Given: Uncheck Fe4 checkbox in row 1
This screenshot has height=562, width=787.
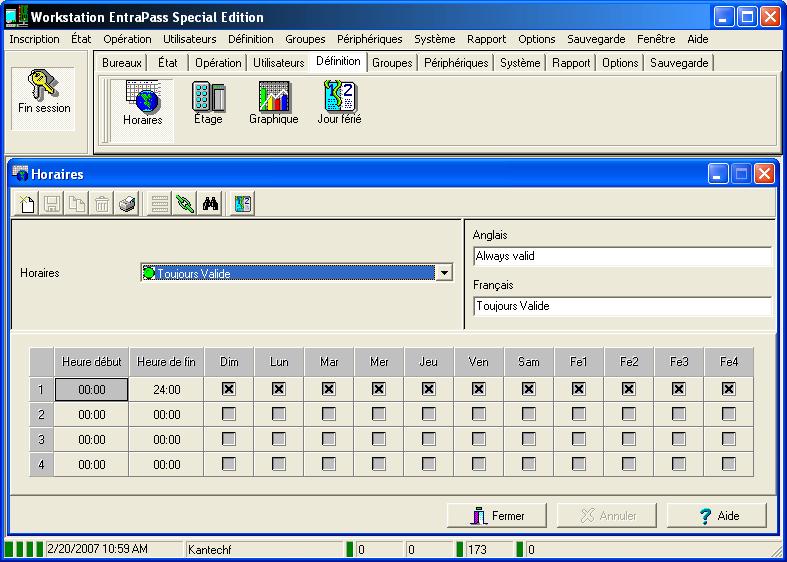Looking at the screenshot, I should [x=729, y=389].
